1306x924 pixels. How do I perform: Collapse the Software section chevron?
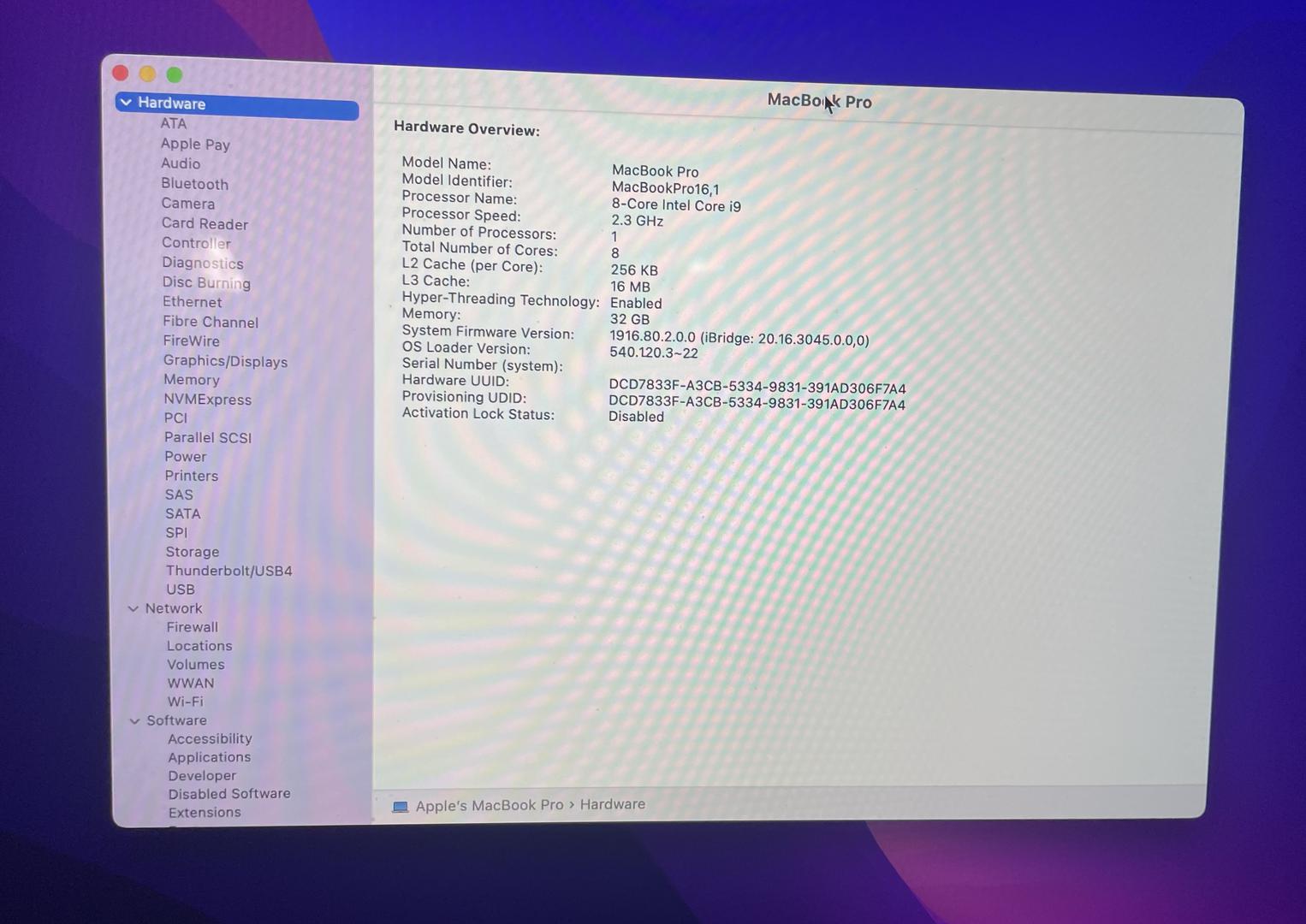point(134,720)
